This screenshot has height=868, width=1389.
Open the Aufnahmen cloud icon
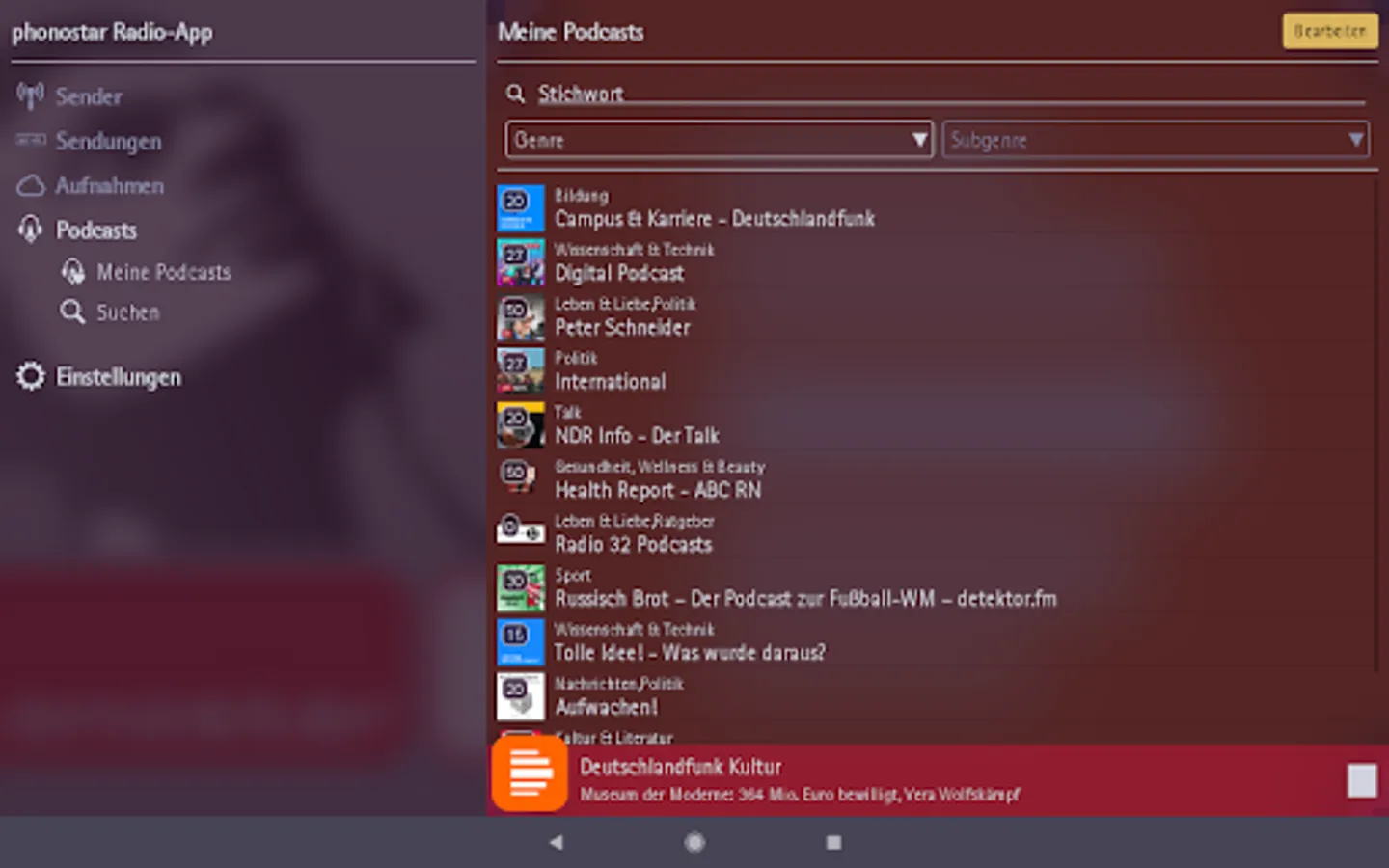click(x=30, y=185)
